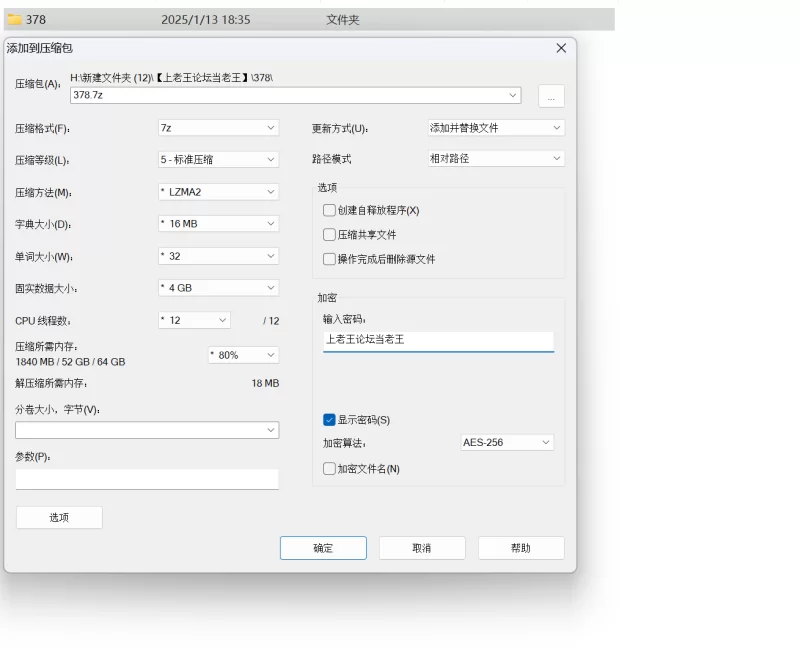Enable 压缩共享文件 checkbox

329,235
